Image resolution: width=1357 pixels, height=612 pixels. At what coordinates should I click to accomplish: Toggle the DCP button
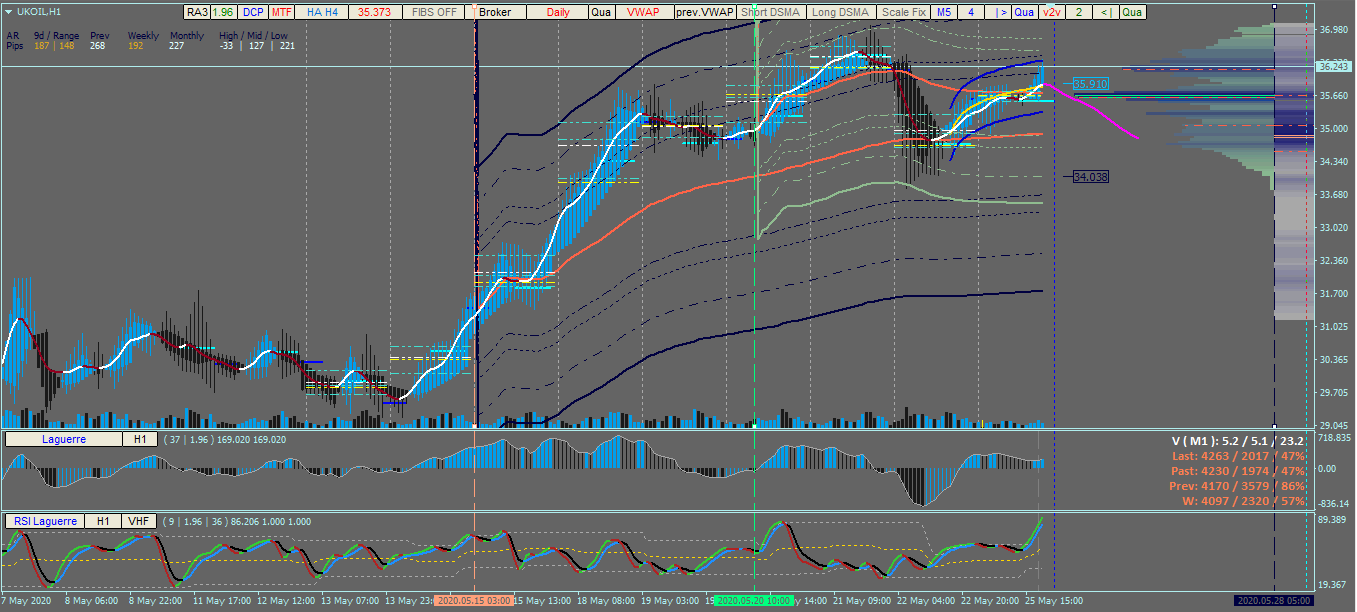pyautogui.click(x=253, y=13)
